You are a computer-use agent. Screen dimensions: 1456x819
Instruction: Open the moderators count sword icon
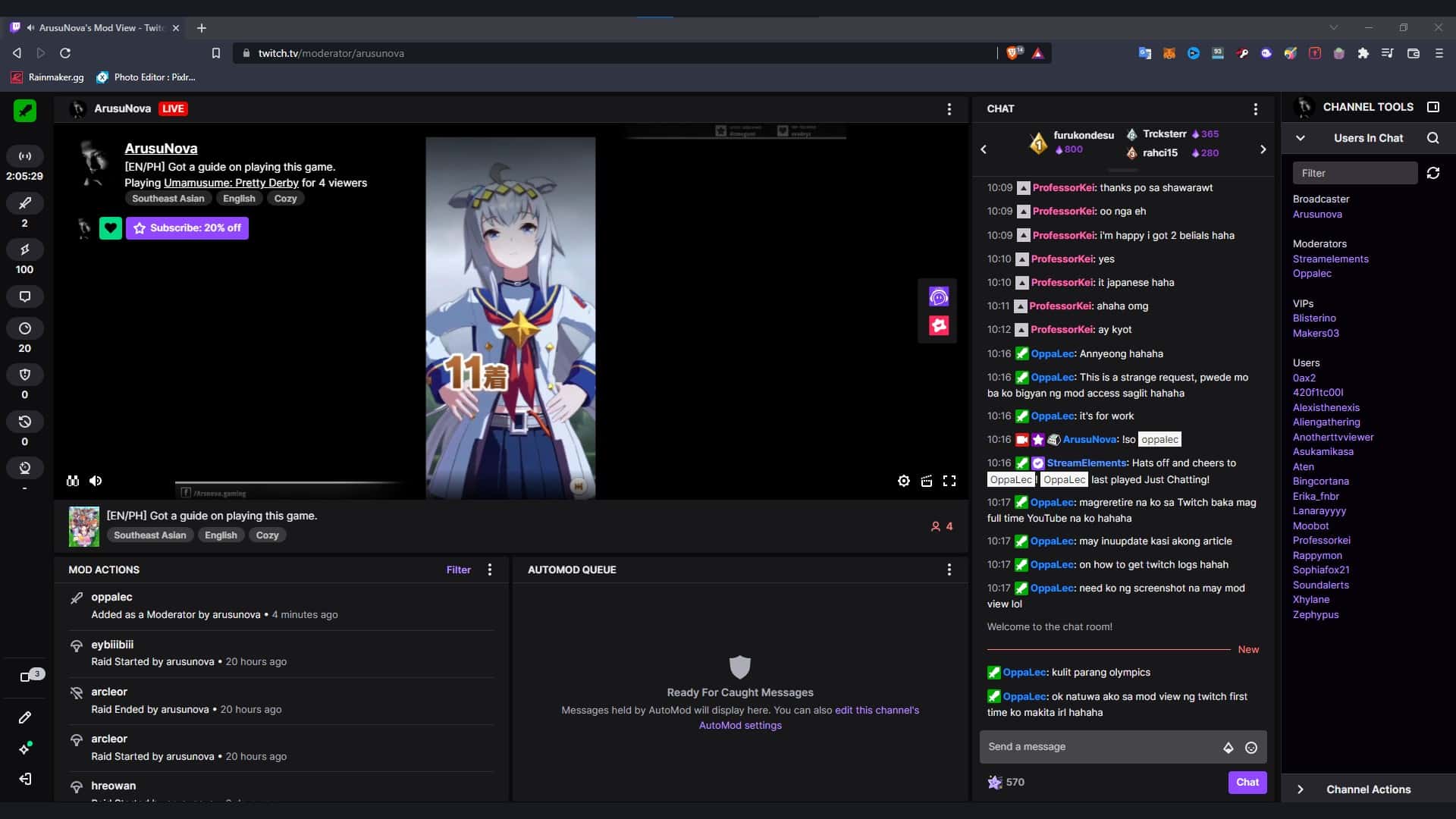(x=25, y=203)
